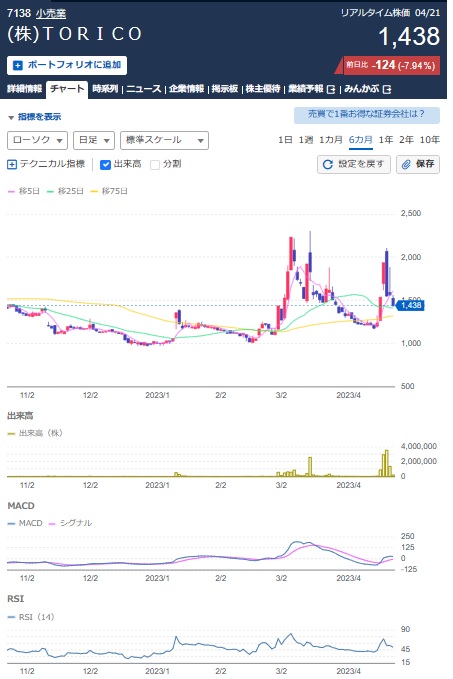Screen dimensions: 453x679
Task: Select the 1週 time range
Action: tap(306, 140)
